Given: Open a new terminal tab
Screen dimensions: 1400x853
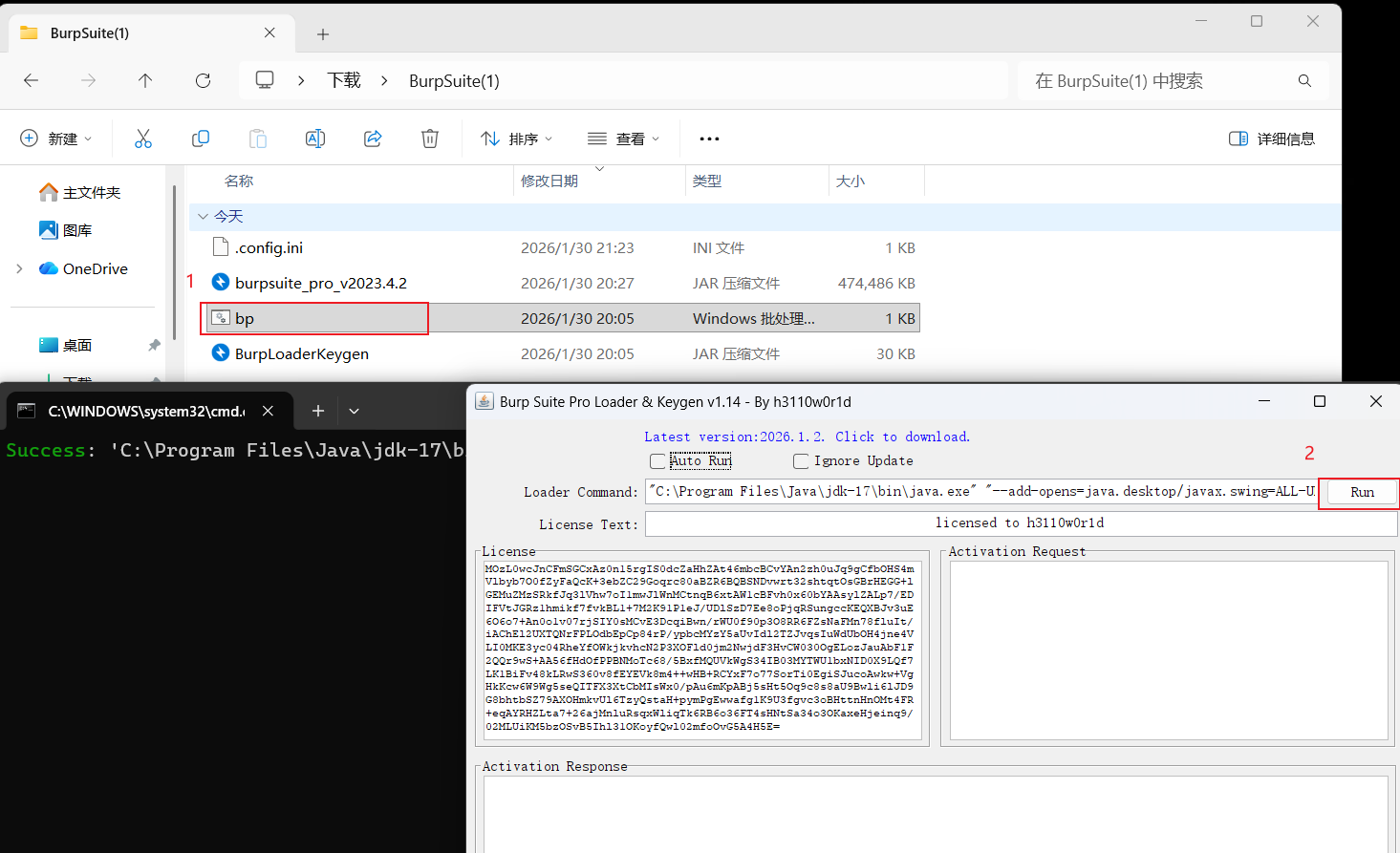Looking at the screenshot, I should 318,411.
